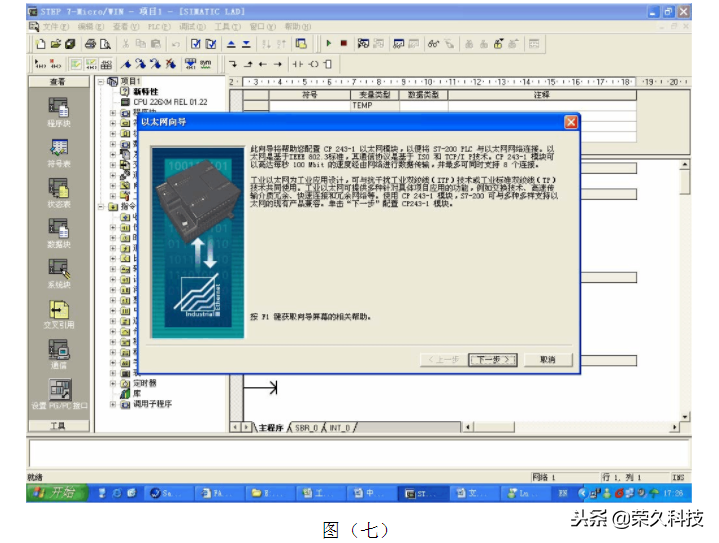Collapse the 项目1 project tree node
The width and height of the screenshot is (719, 543).
pyautogui.click(x=101, y=81)
